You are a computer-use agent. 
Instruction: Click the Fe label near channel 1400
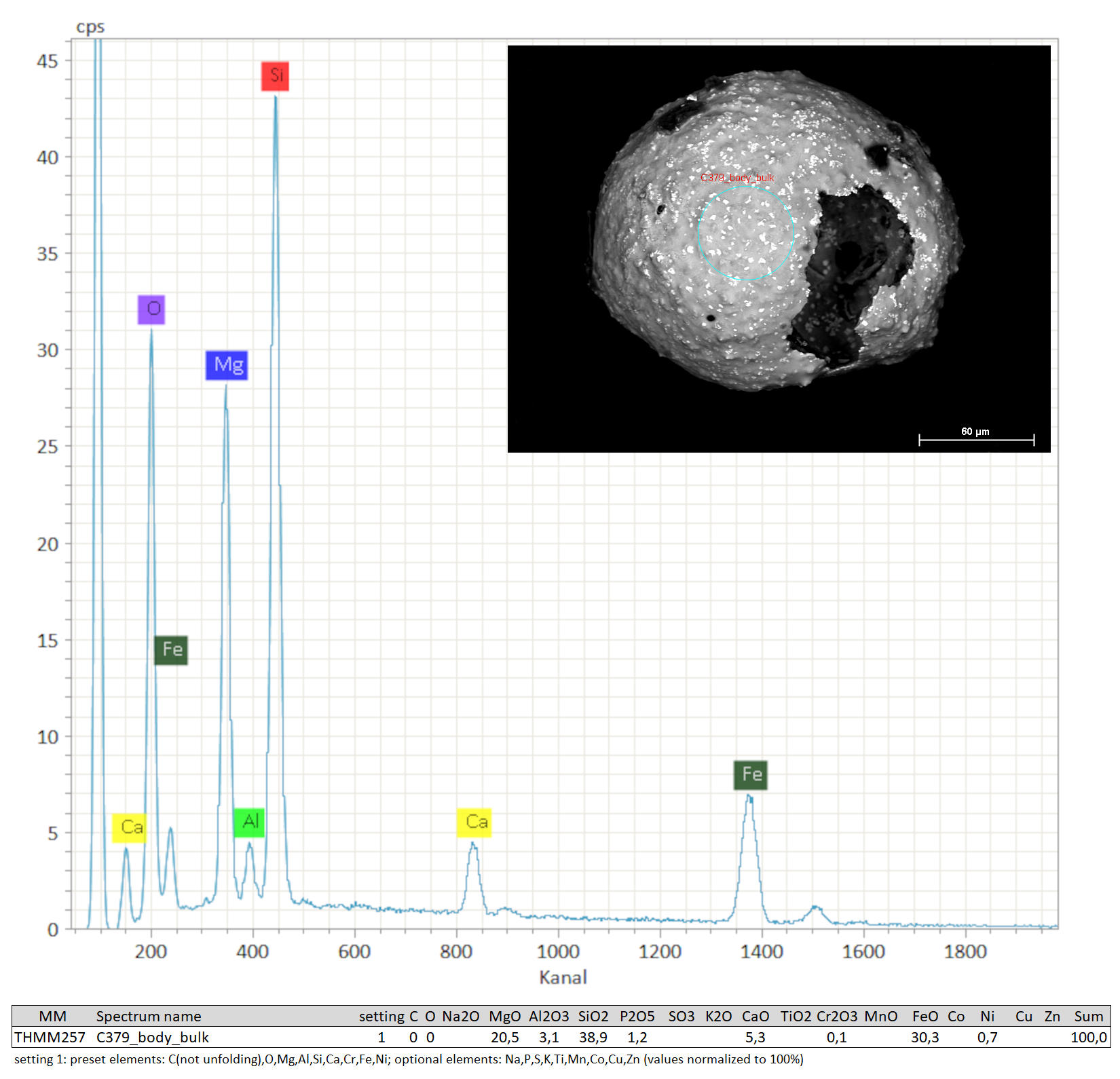tap(750, 775)
